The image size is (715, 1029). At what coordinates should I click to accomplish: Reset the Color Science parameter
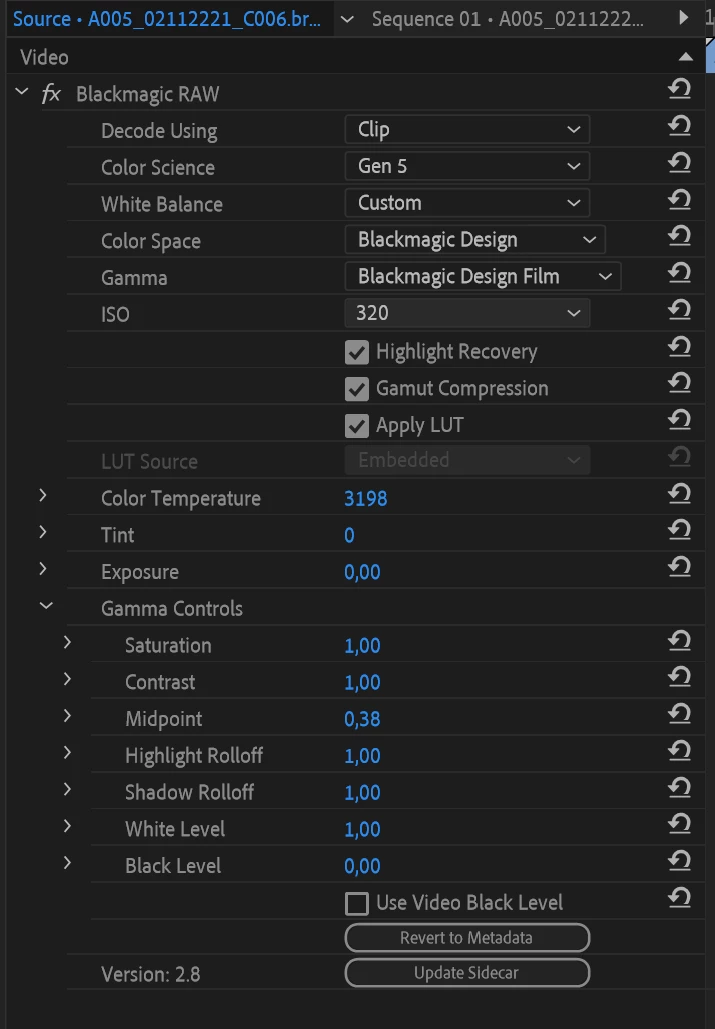pyautogui.click(x=680, y=162)
